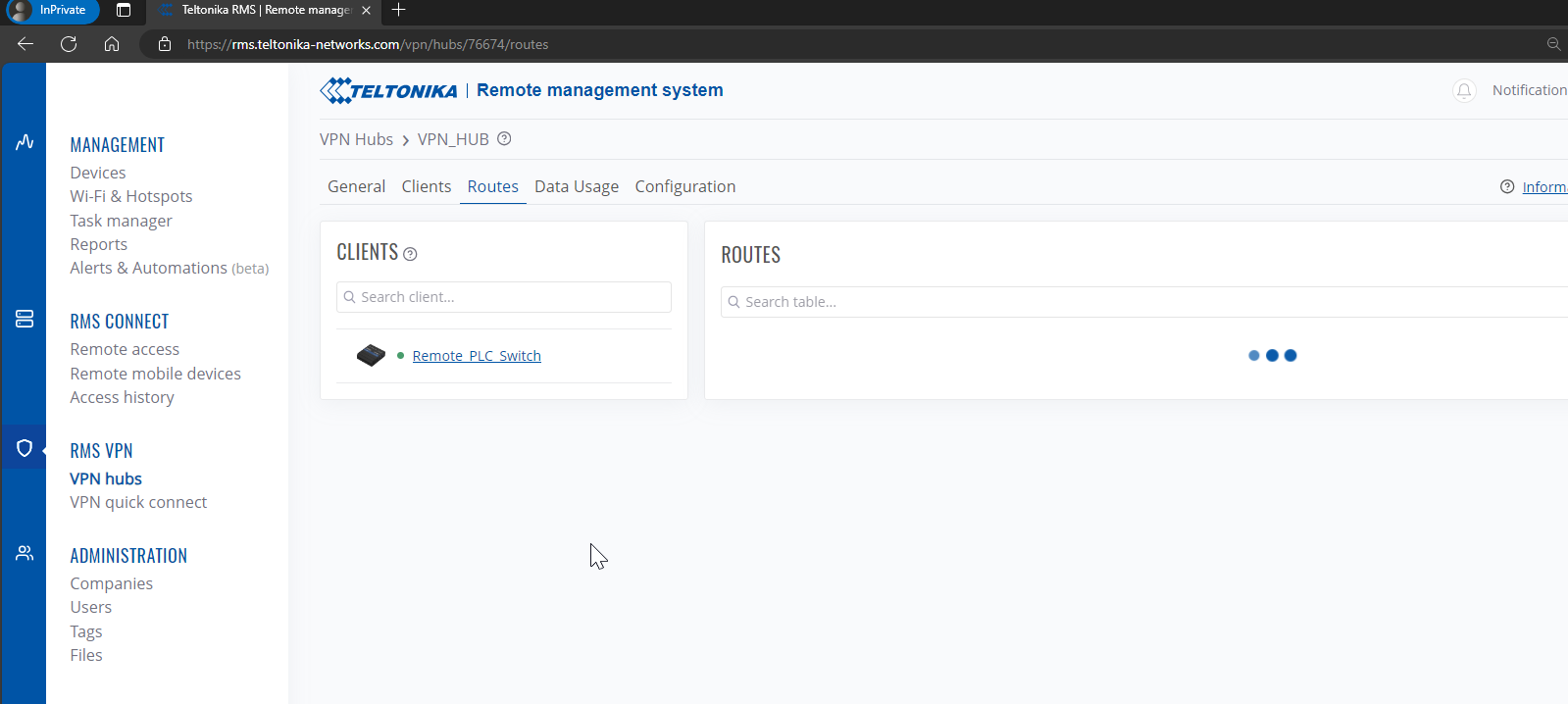1568x704 pixels.
Task: Click the ADMINISTRATION section heading
Action: pos(128,556)
